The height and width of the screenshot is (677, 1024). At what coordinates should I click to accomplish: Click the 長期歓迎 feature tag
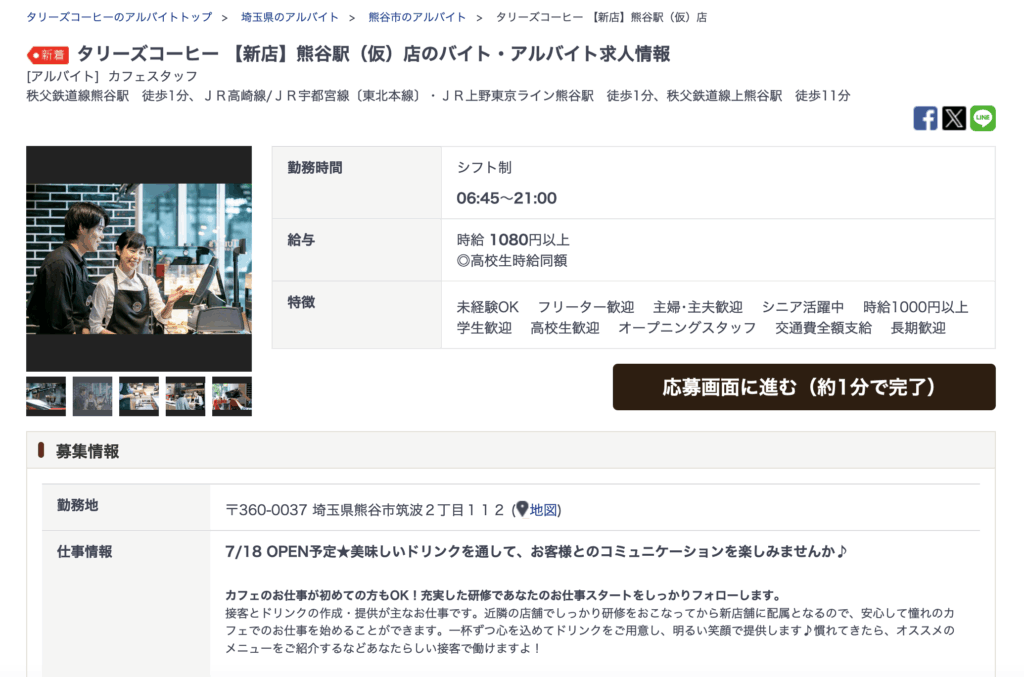[918, 328]
